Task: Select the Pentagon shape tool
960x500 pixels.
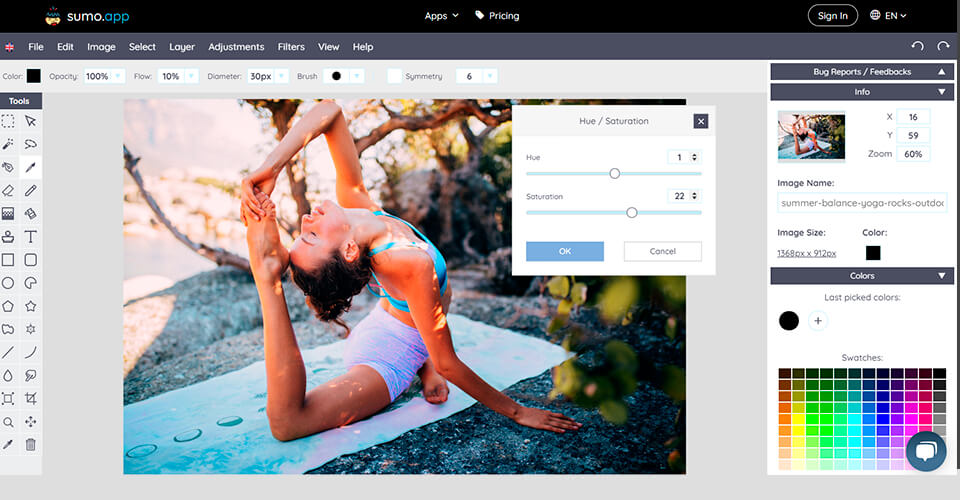Action: coord(8,306)
